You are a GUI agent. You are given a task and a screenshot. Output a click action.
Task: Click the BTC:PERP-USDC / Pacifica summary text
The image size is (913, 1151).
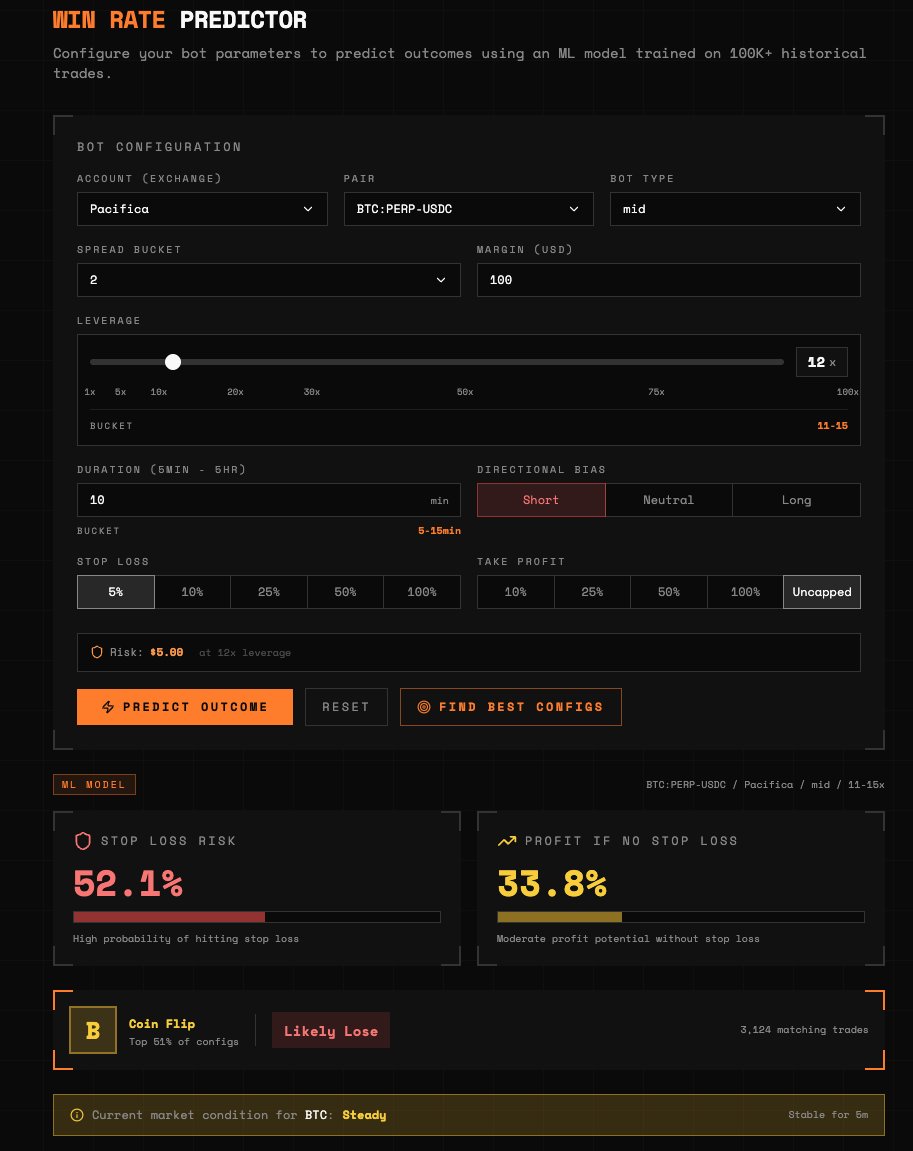(765, 785)
